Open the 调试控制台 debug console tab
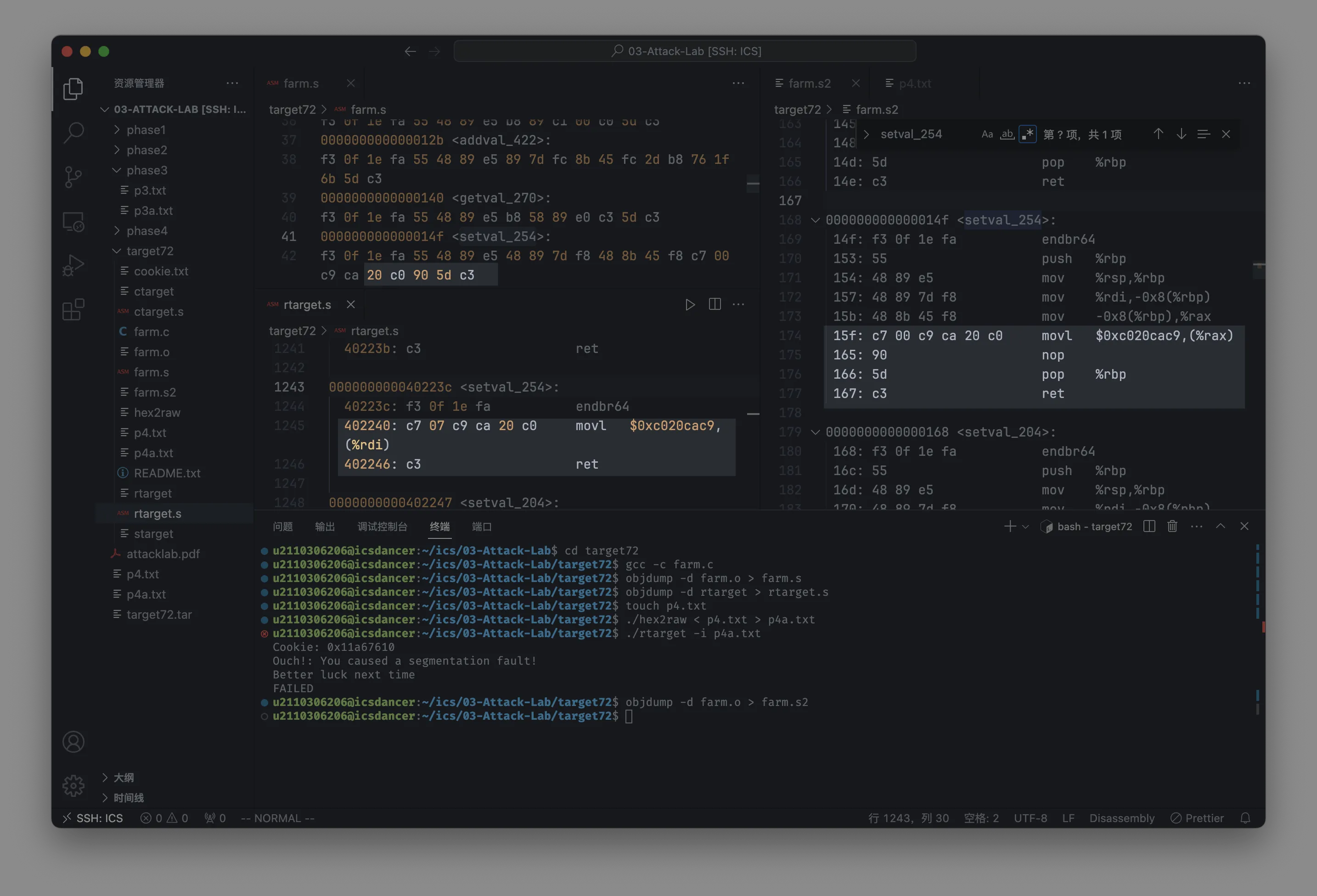1317x896 pixels. (x=382, y=527)
